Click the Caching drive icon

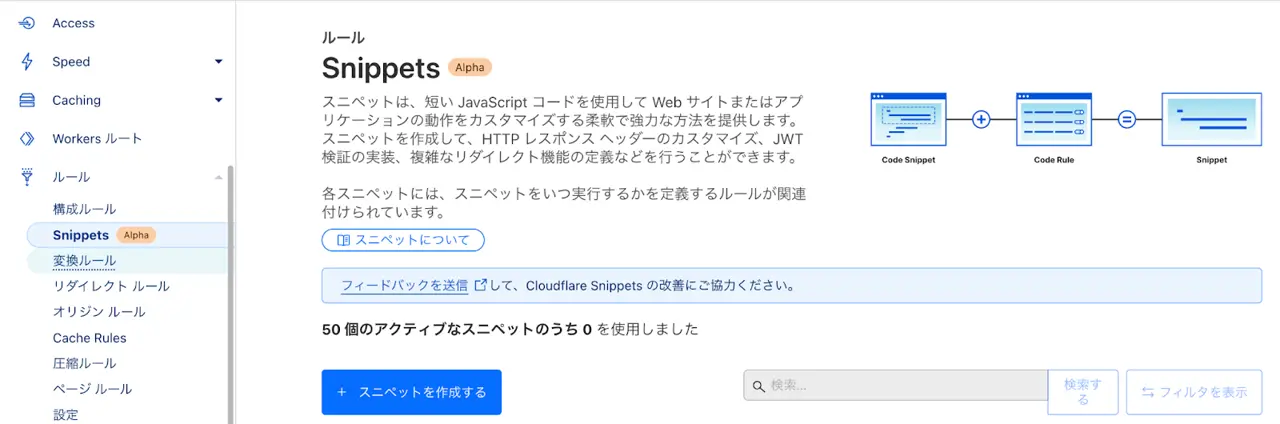coord(28,100)
